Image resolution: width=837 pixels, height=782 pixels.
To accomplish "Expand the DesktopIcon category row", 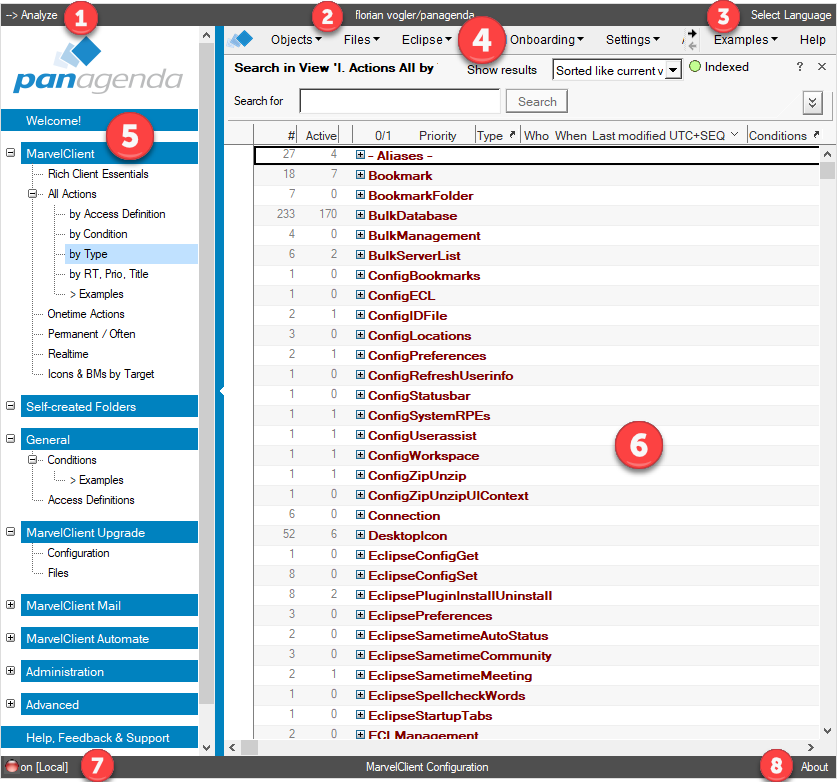I will pos(361,535).
